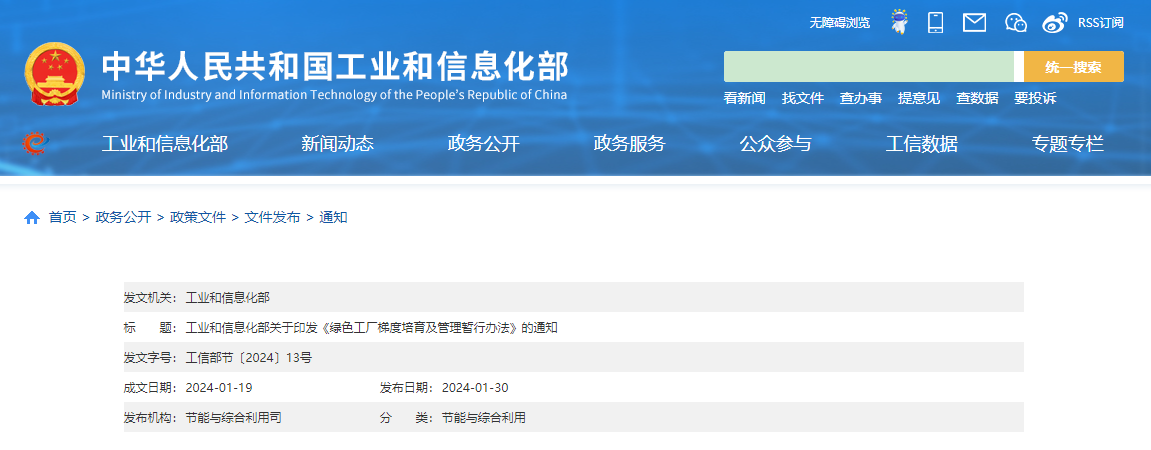Click the email envelope icon
The image size is (1151, 450).
(974, 22)
